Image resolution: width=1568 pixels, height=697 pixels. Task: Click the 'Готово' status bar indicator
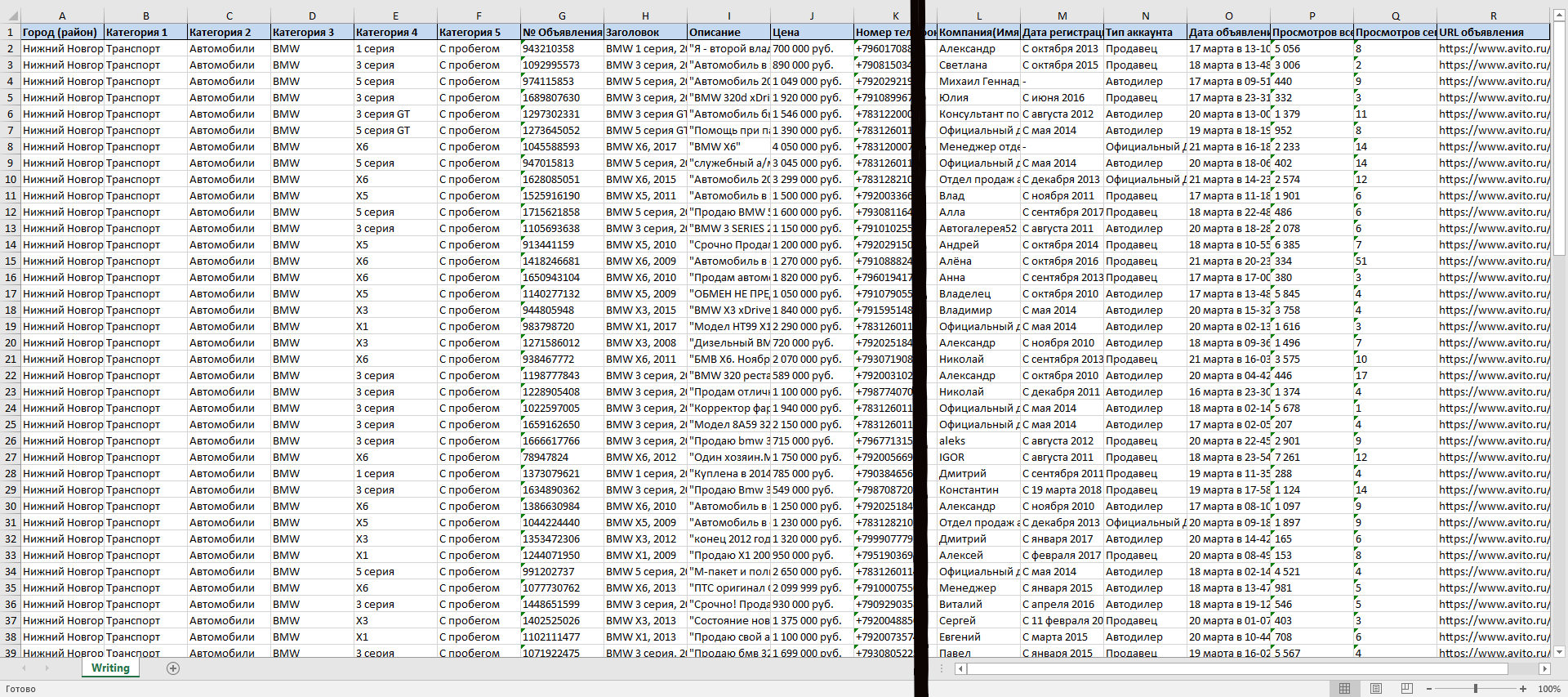20,689
